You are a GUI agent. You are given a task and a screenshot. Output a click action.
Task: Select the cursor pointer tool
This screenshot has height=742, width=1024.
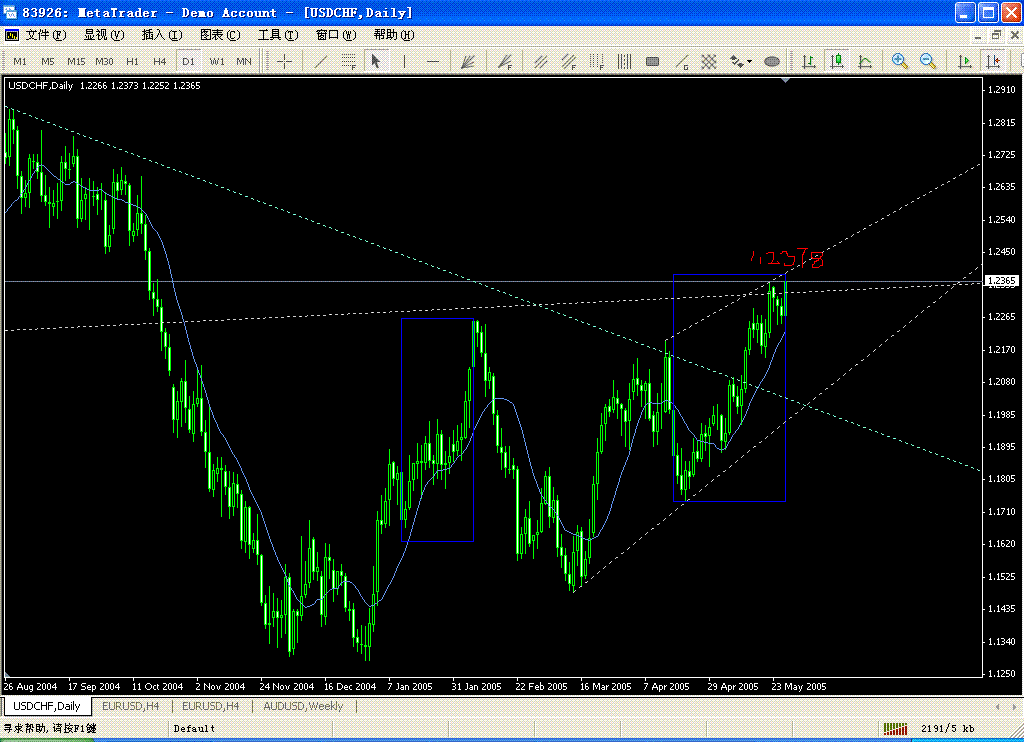[376, 61]
